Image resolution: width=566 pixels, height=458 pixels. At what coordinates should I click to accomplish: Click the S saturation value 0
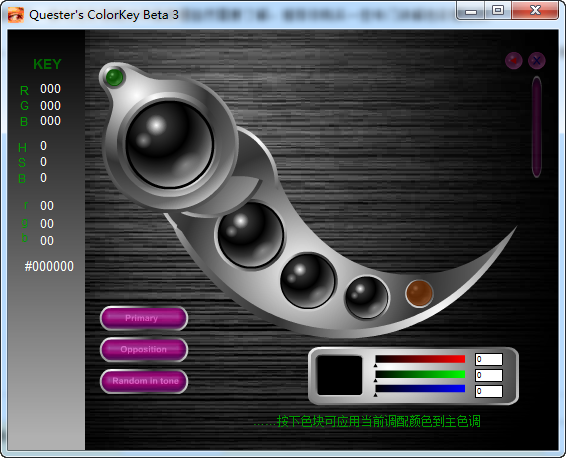(x=43, y=162)
